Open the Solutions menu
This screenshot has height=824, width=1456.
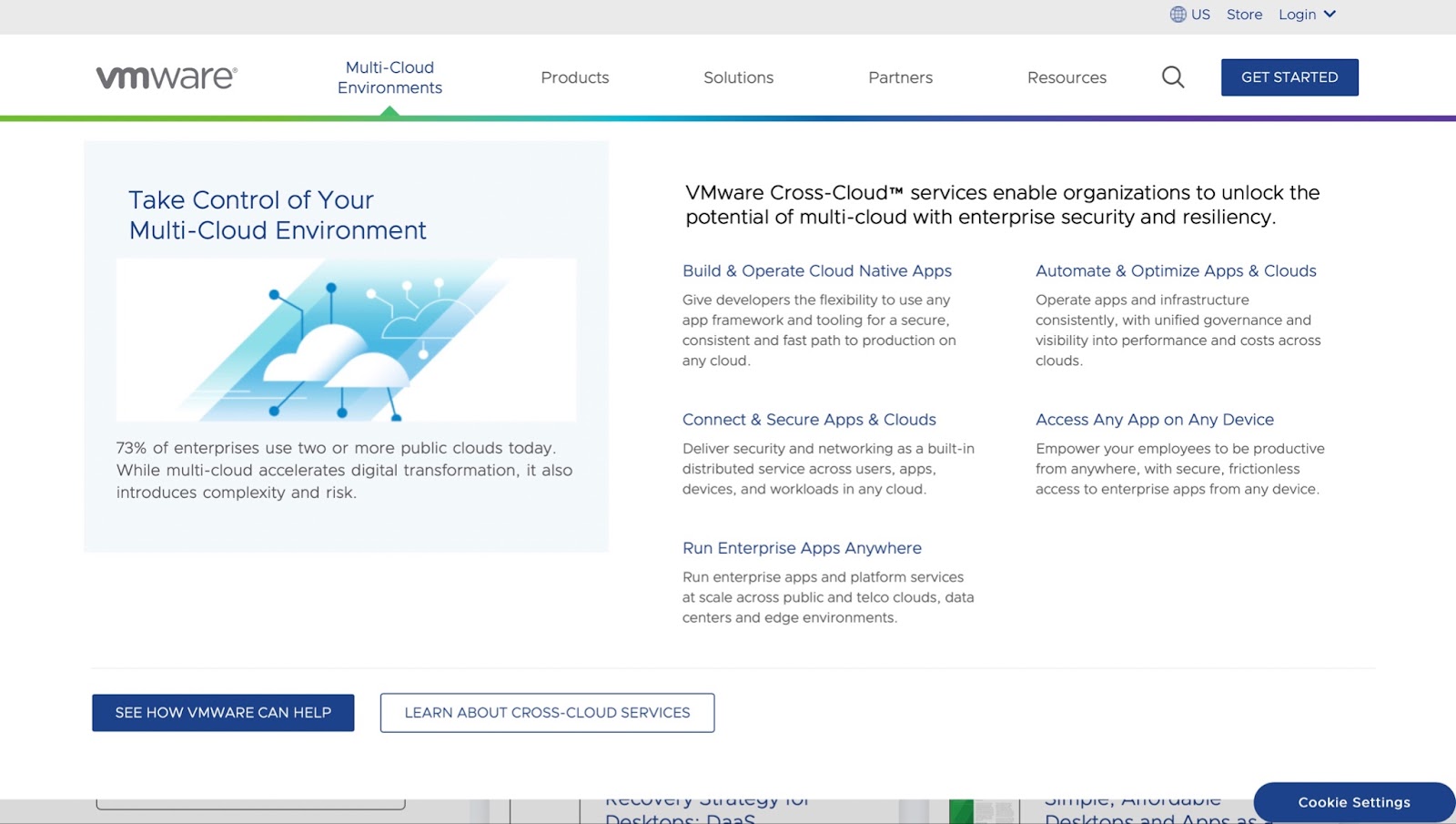point(738,77)
